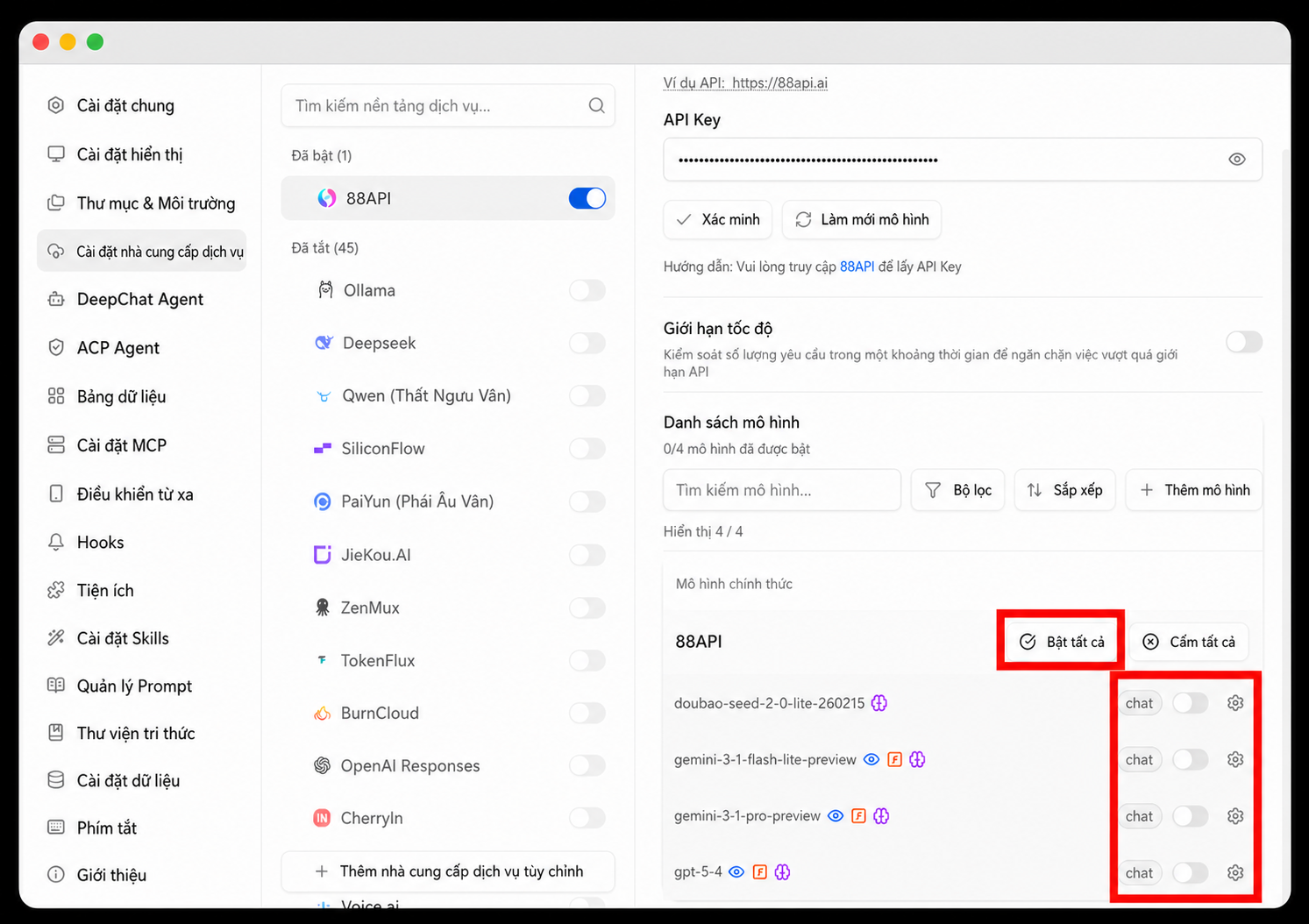Open settings gear for gemini-3-1-pro-preview

1235,816
